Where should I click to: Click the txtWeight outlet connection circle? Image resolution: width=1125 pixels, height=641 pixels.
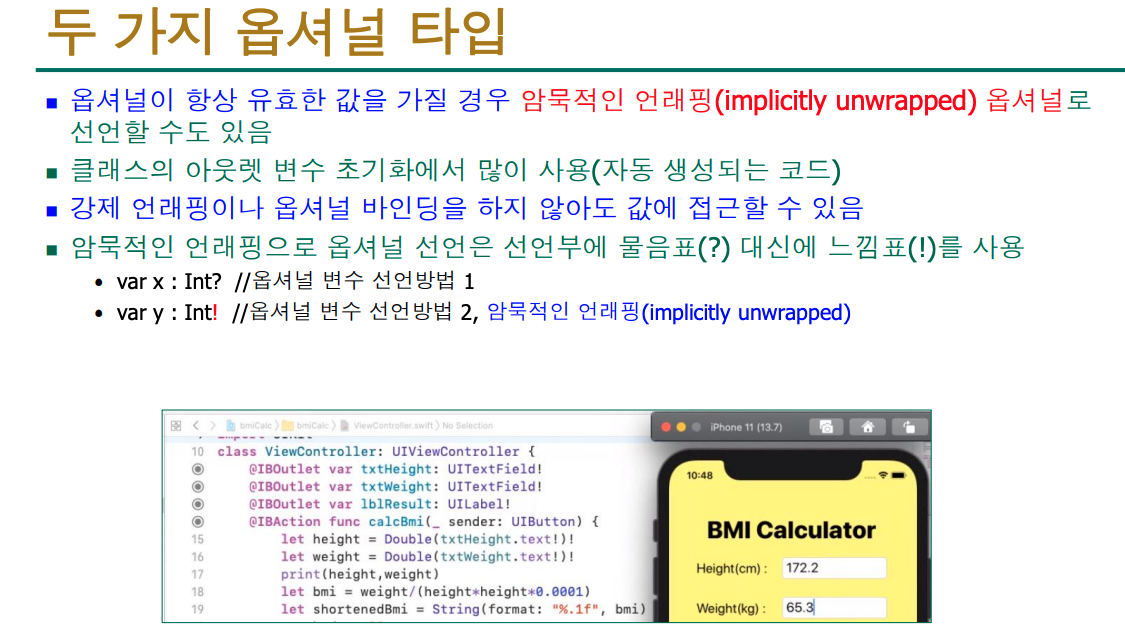[198, 487]
